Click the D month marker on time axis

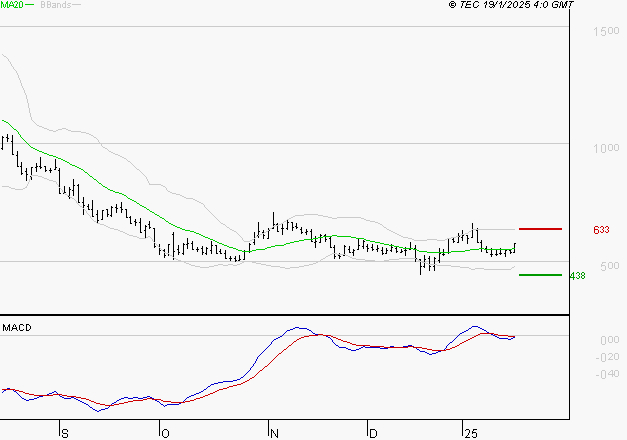[373, 434]
